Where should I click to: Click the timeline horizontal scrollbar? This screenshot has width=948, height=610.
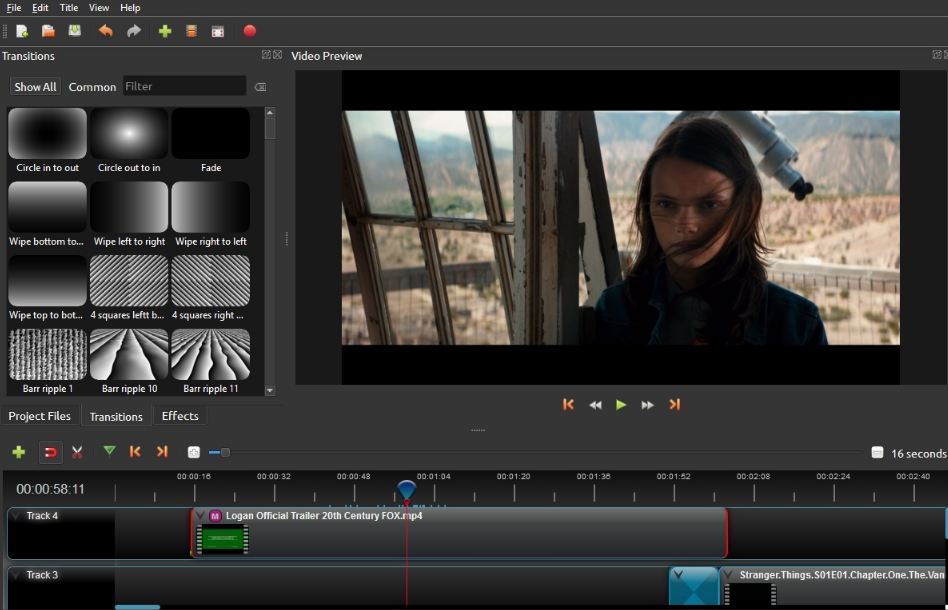tap(137, 607)
